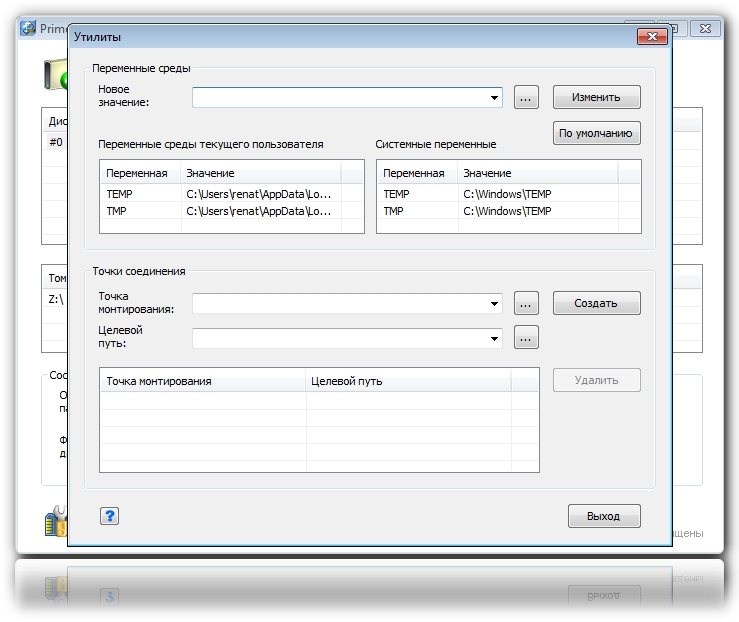Open the Новое значение dropdown list

tap(495, 98)
